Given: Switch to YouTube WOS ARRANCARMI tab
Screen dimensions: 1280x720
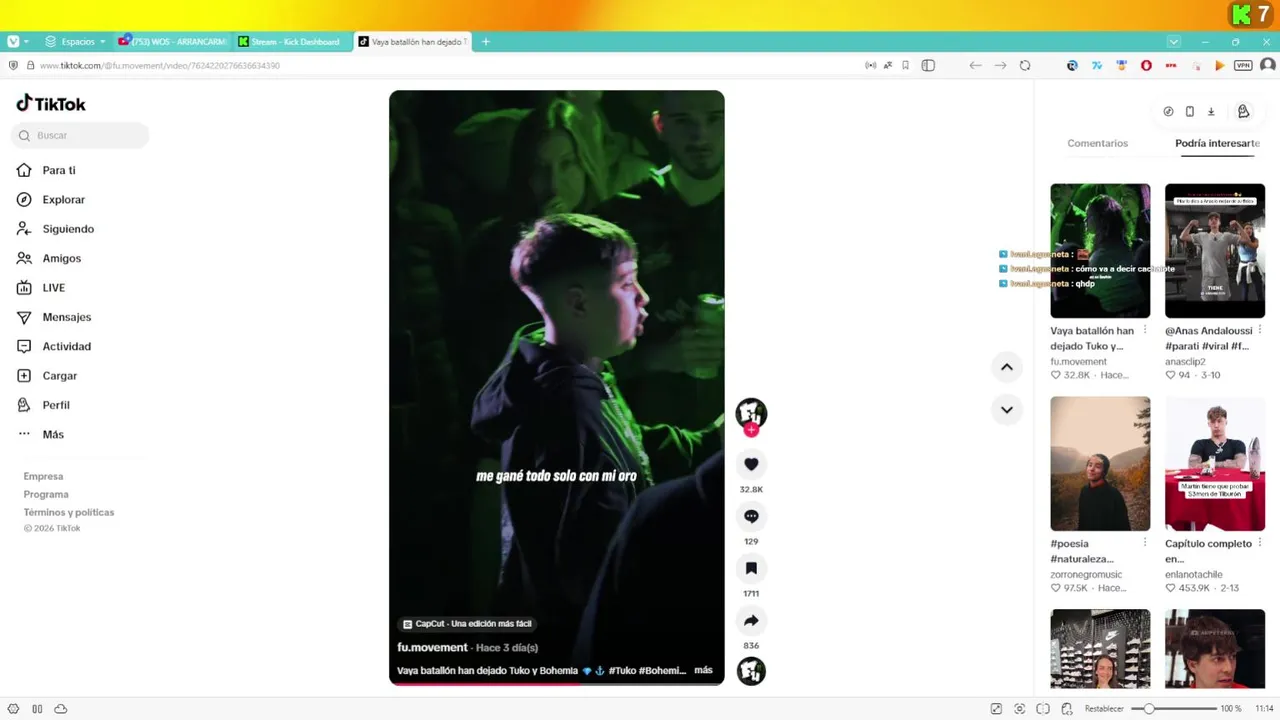Looking at the screenshot, I should point(173,42).
